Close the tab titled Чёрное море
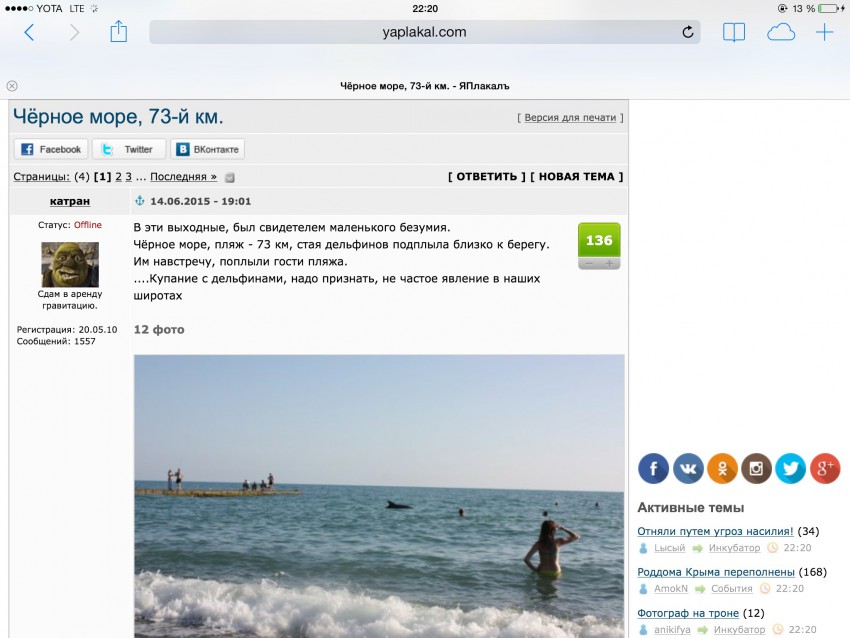The width and height of the screenshot is (850, 638). (x=12, y=86)
